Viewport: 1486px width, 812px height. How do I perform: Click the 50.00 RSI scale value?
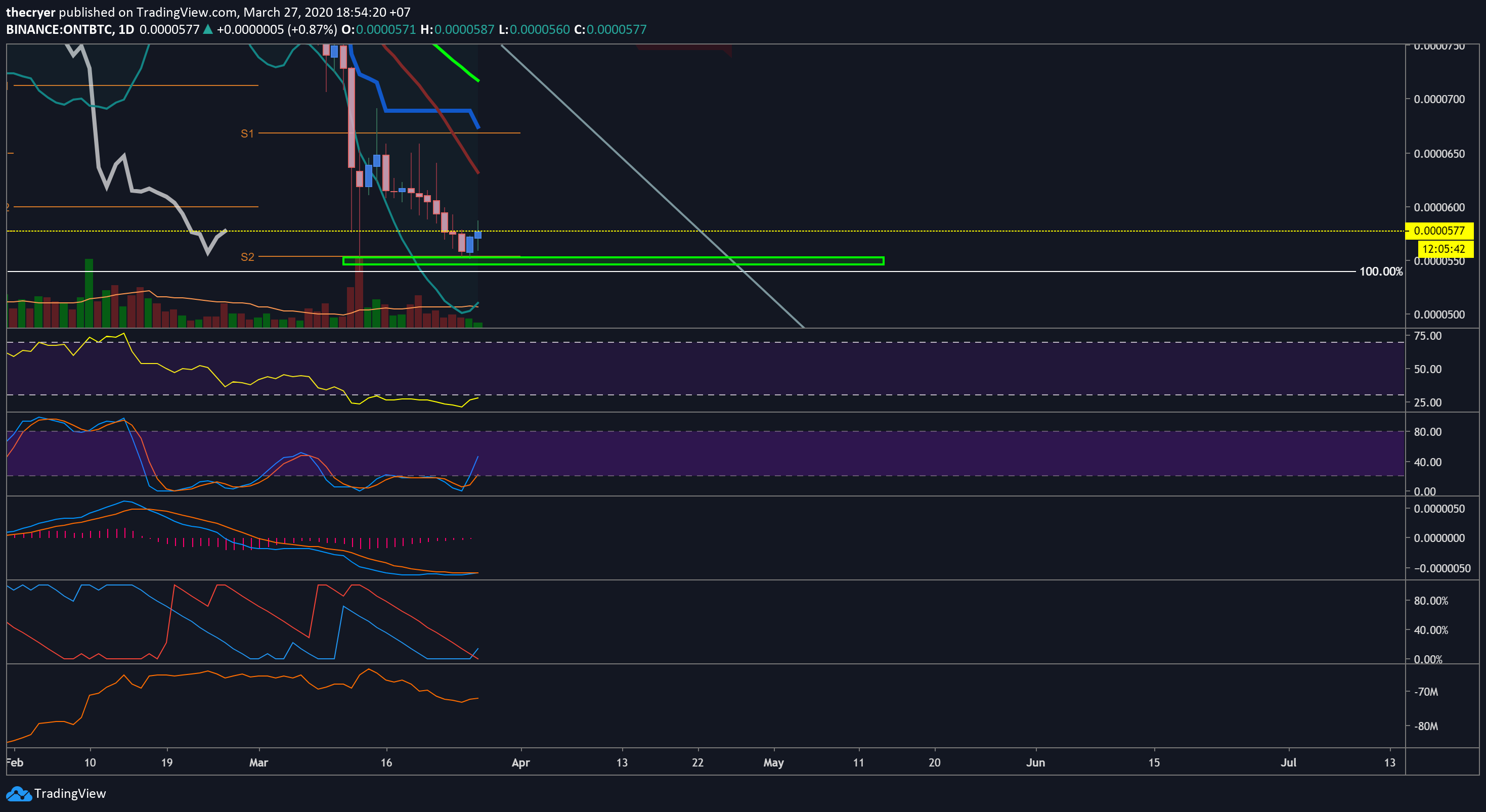1427,369
